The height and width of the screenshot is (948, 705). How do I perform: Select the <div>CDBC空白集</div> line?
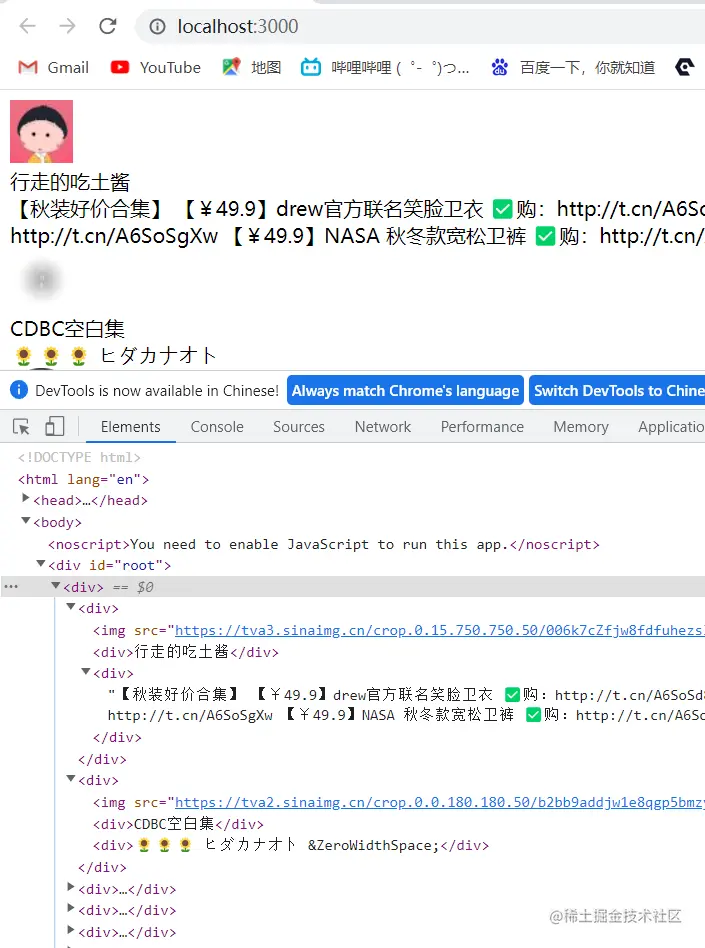coord(178,824)
